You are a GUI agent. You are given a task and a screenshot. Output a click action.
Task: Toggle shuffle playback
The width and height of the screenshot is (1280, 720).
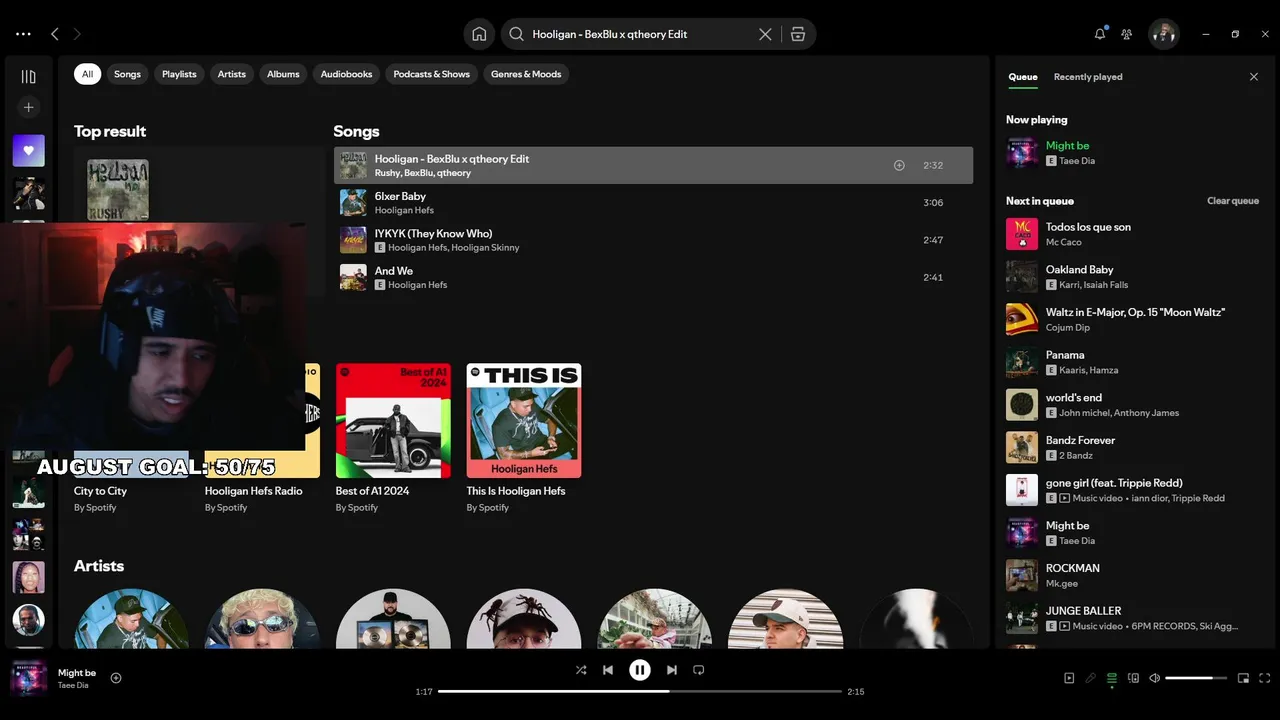[581, 670]
